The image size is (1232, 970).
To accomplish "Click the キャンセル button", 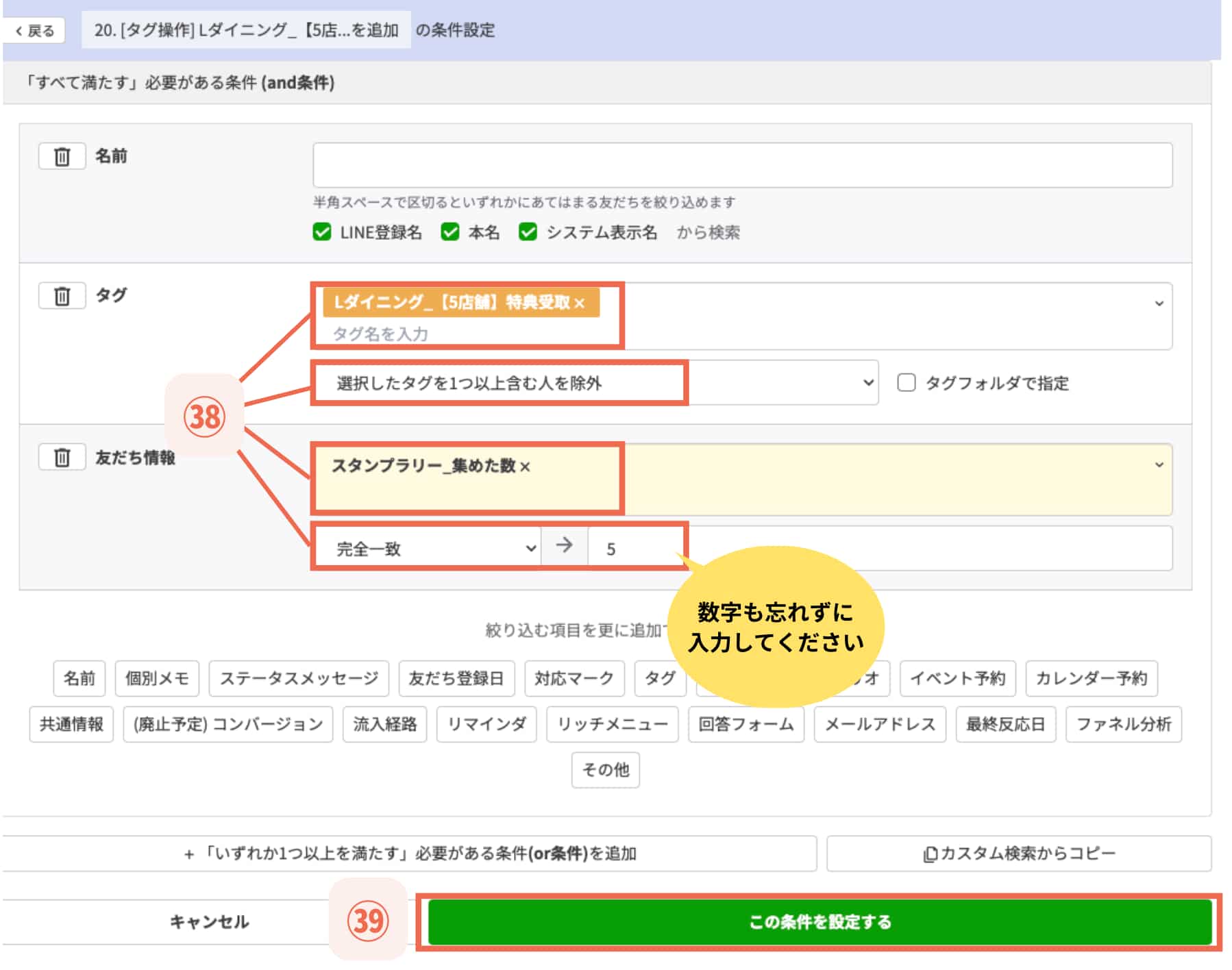I will pyautogui.click(x=209, y=922).
